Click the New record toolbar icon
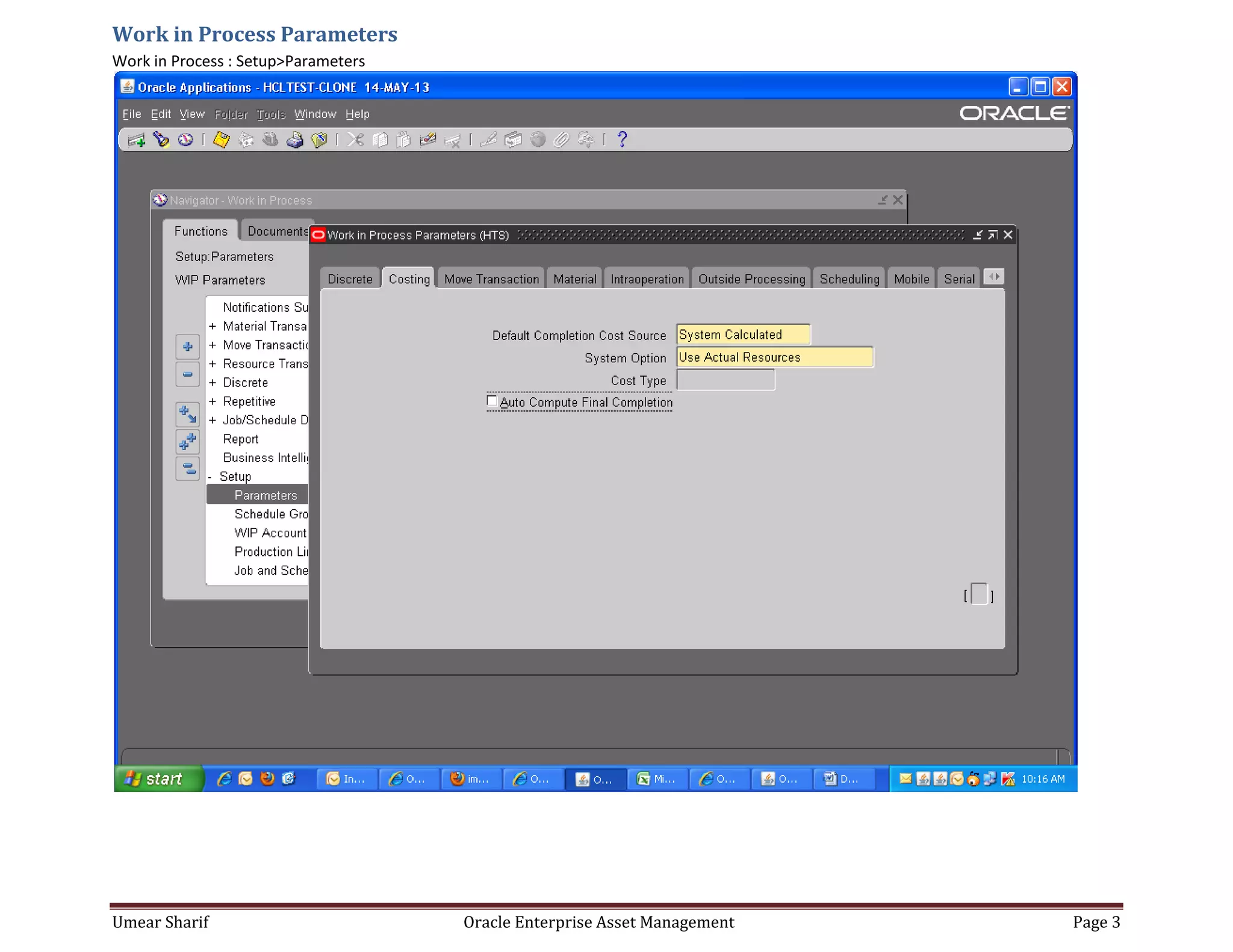The height and width of the screenshot is (952, 1233). pyautogui.click(x=137, y=140)
